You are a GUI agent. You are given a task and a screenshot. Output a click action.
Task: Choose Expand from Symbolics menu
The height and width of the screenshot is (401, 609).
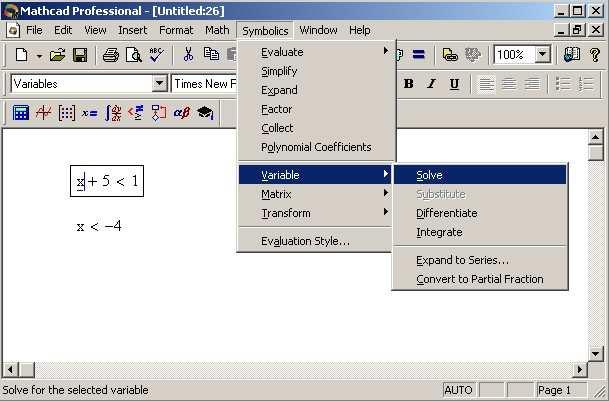coord(316,90)
